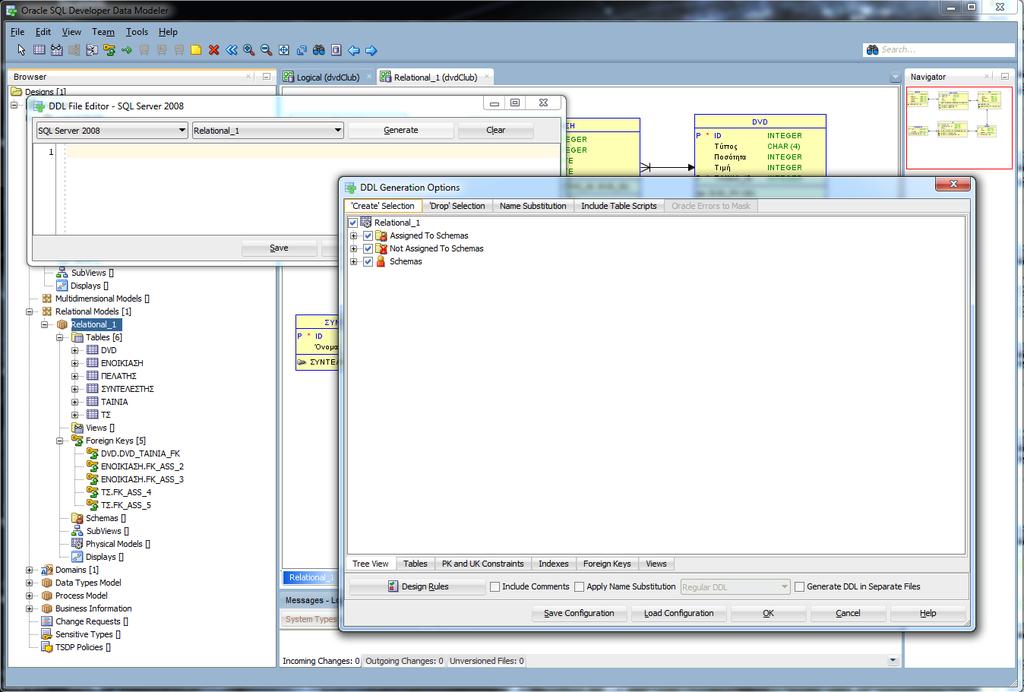Image resolution: width=1024 pixels, height=692 pixels.
Task: Click the Zoom Out magnifier icon
Action: 266,50
